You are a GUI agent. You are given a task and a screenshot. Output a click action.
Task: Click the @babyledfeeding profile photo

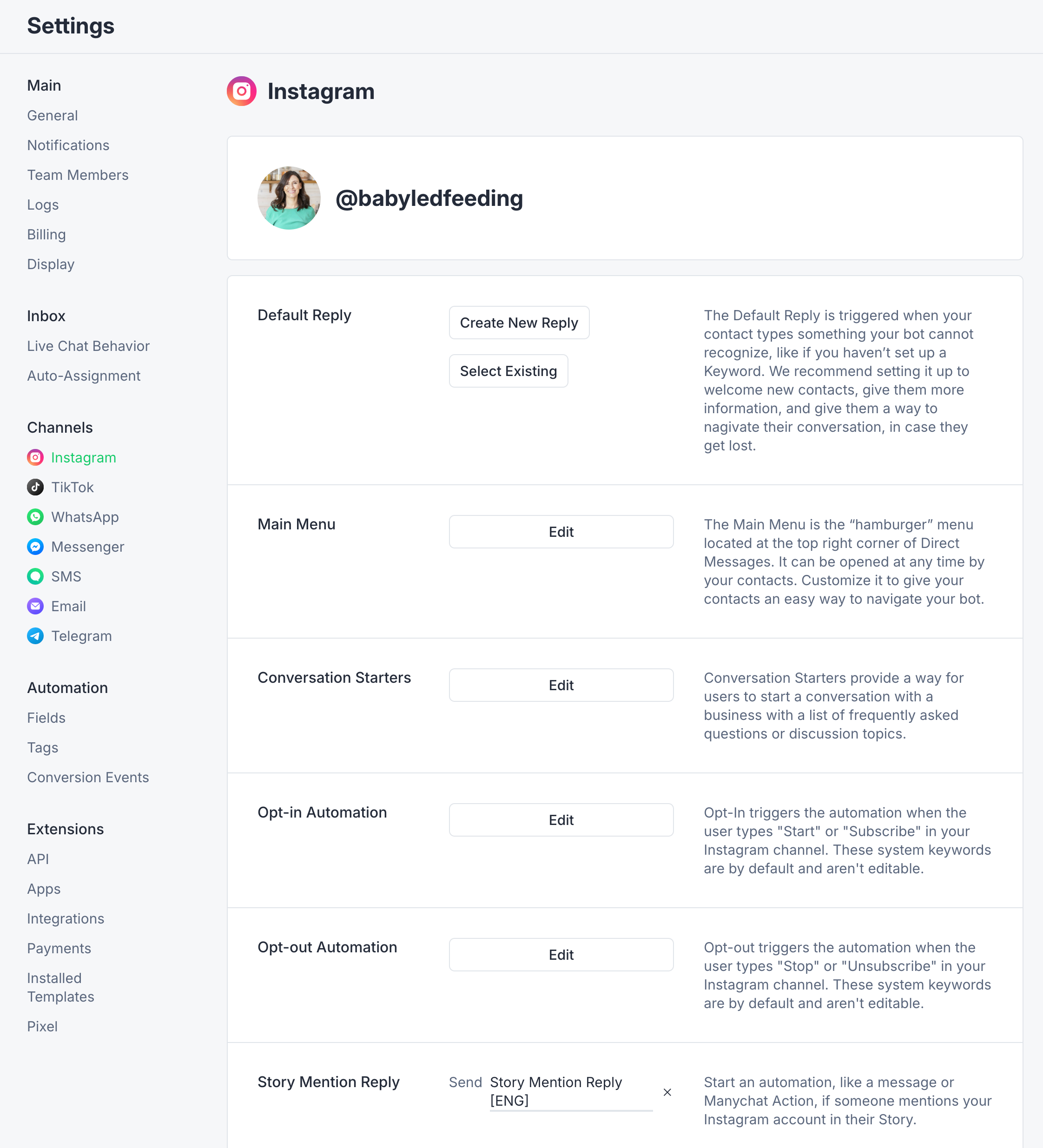[289, 198]
